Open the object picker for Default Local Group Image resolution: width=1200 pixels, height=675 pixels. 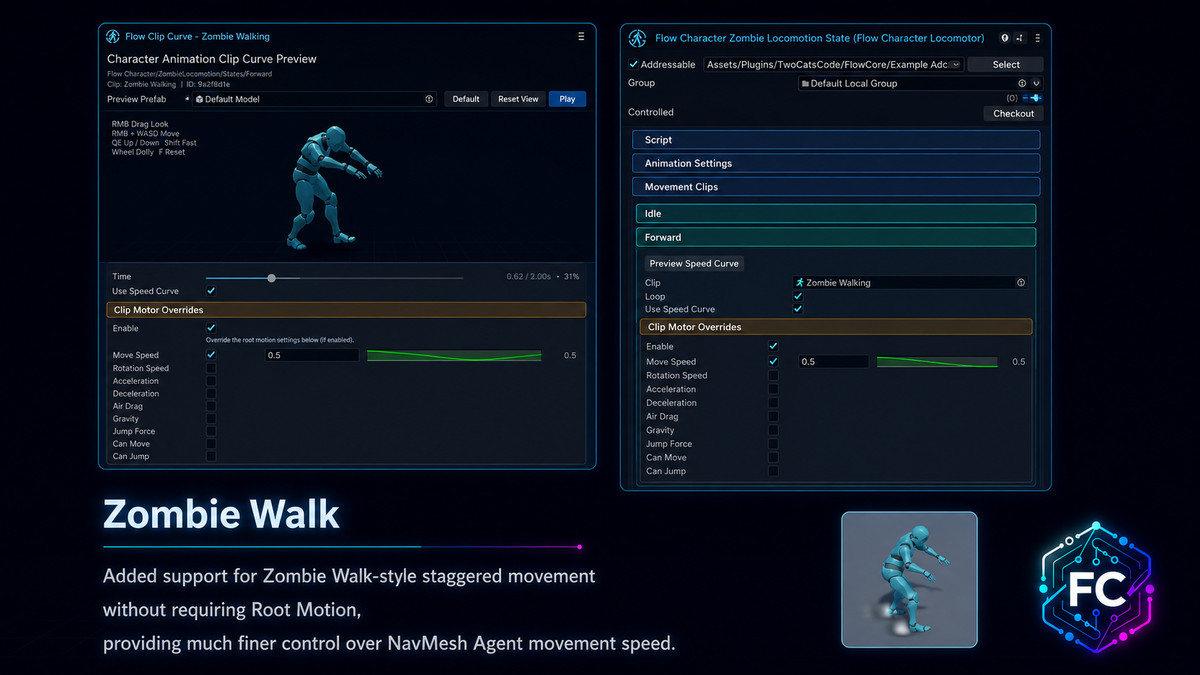pyautogui.click(x=1022, y=83)
